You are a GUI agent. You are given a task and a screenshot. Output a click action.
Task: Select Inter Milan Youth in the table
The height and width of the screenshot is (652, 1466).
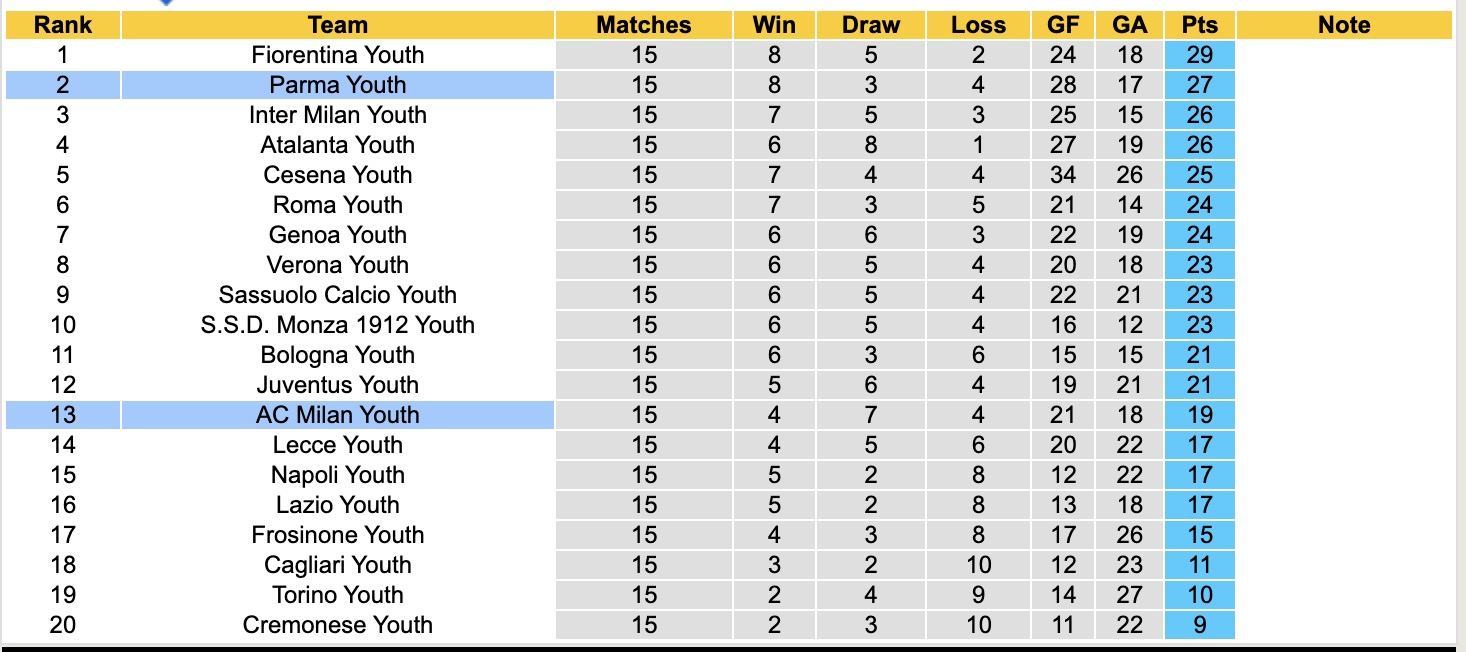338,115
